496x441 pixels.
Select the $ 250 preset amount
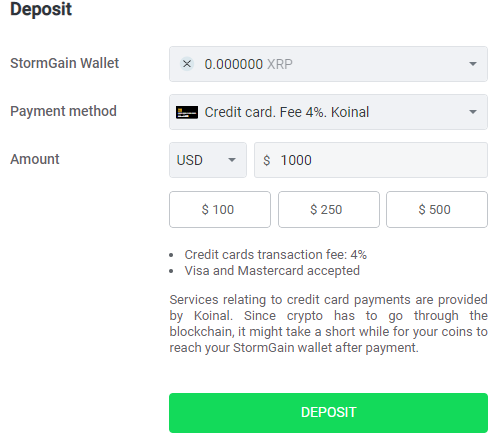coord(329,209)
